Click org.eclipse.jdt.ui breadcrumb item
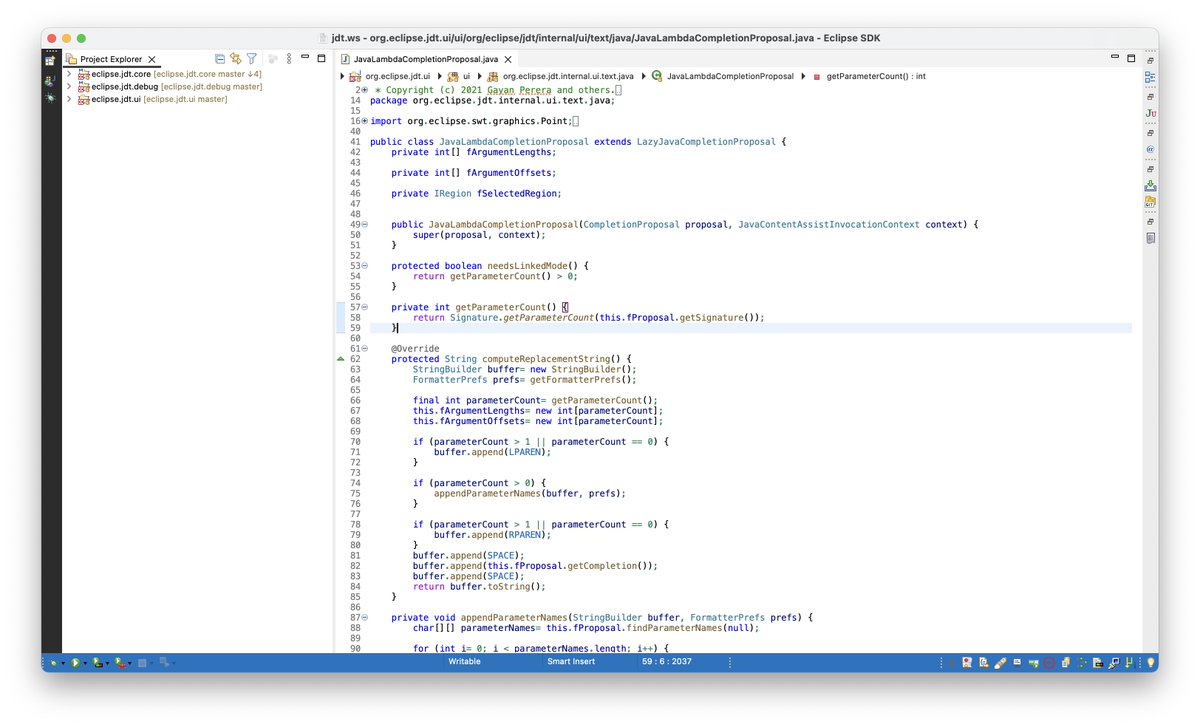 pos(389,76)
